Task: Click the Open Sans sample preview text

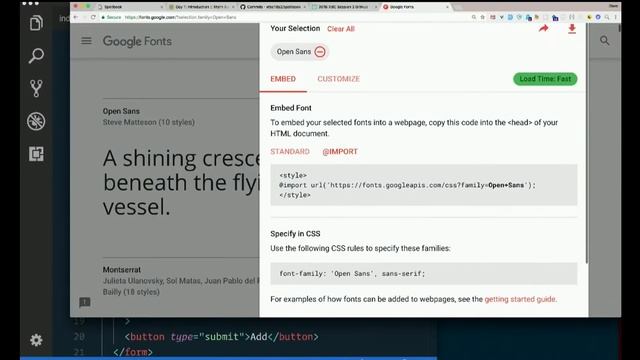Action: click(181, 182)
